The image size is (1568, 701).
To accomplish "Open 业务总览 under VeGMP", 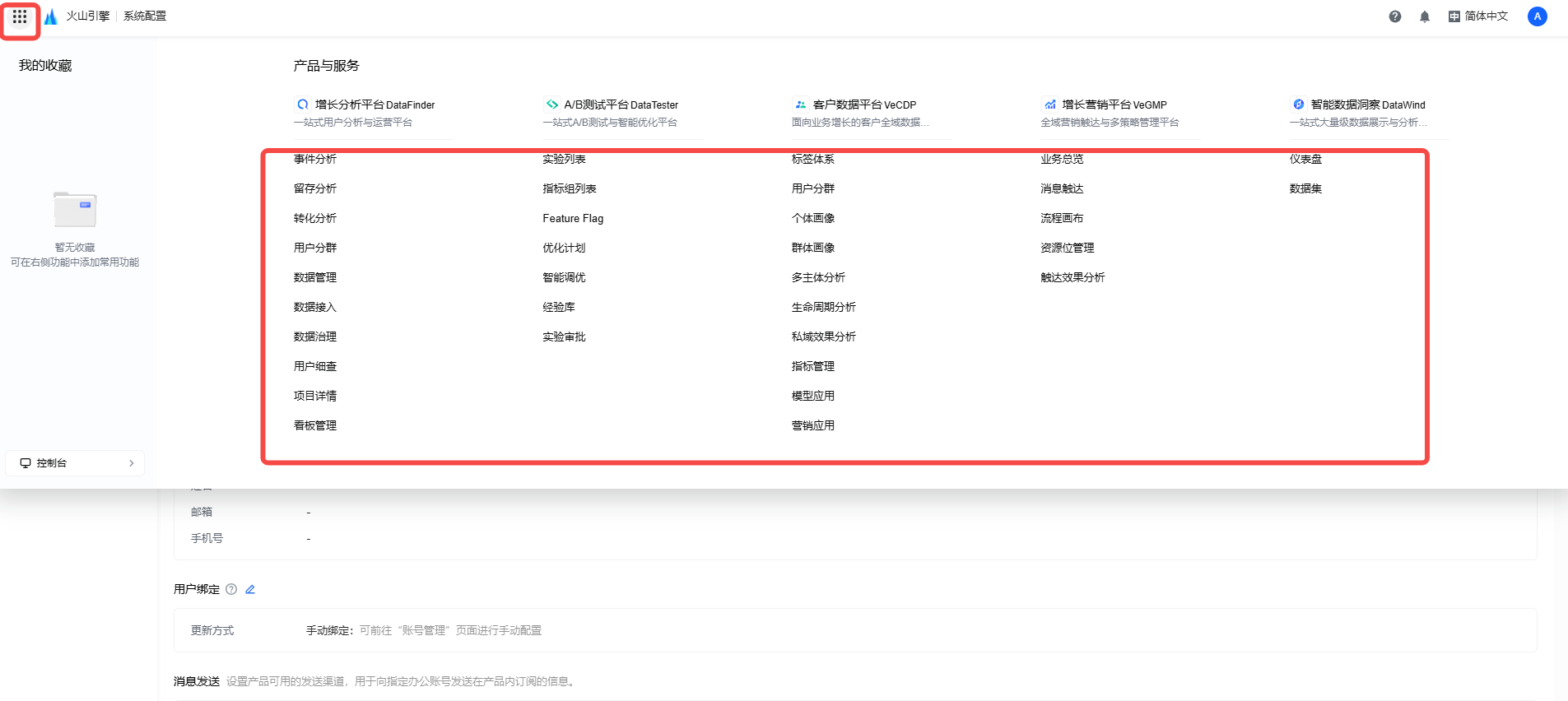I will click(x=1062, y=159).
